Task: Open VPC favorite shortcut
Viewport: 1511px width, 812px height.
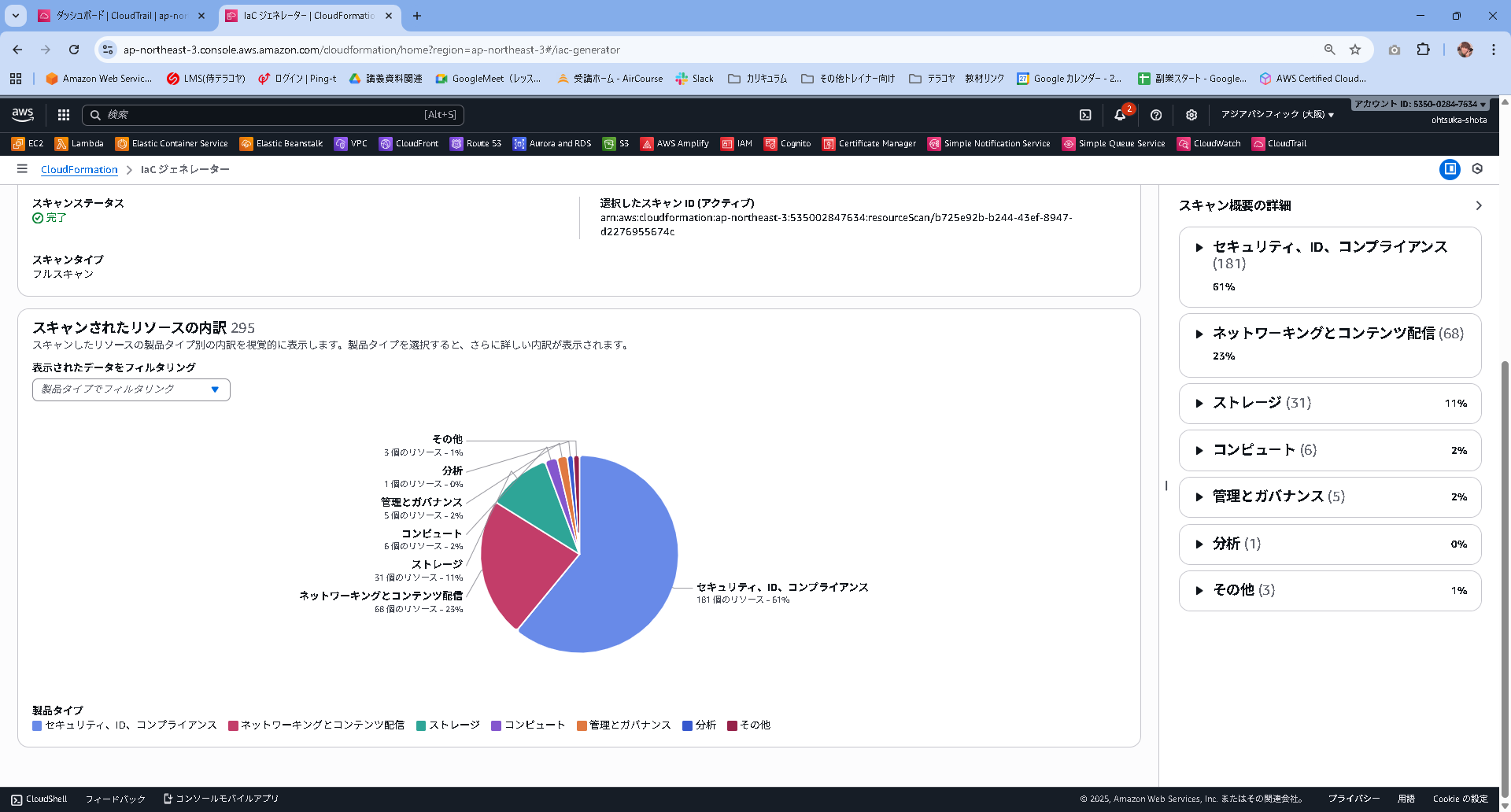Action: pos(351,143)
